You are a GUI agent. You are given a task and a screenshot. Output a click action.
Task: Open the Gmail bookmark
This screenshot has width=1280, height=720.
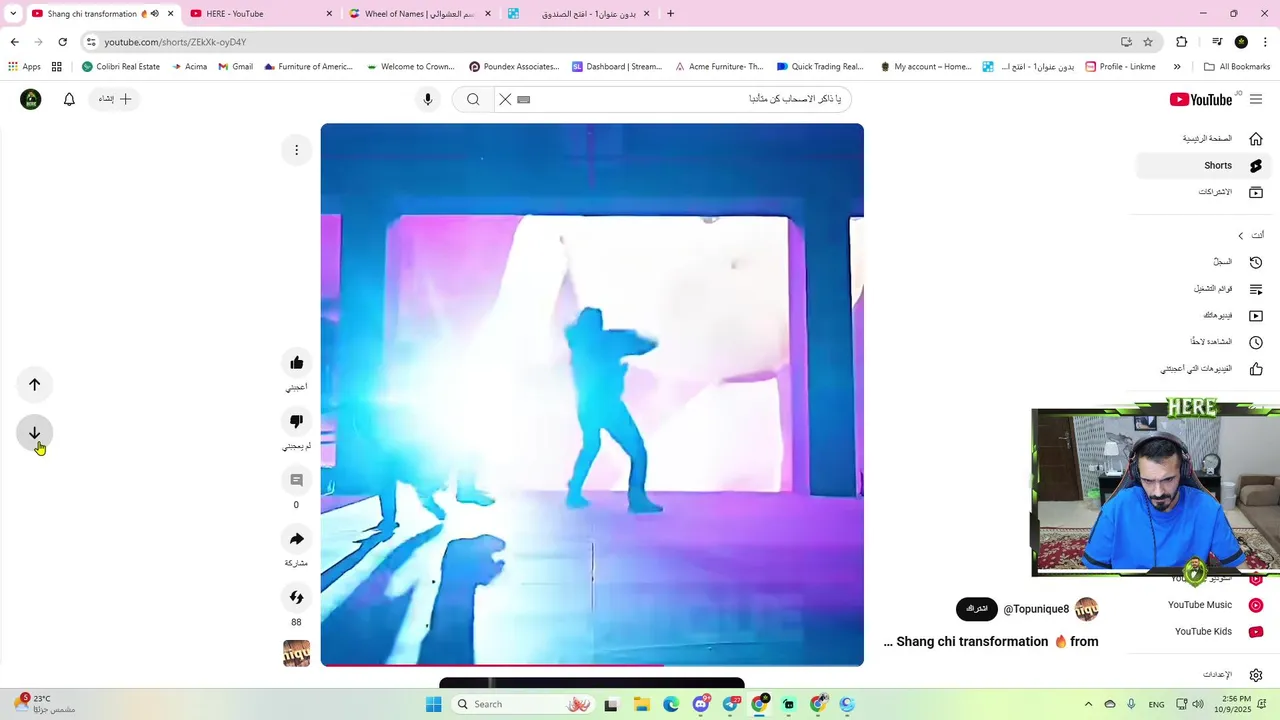click(236, 67)
